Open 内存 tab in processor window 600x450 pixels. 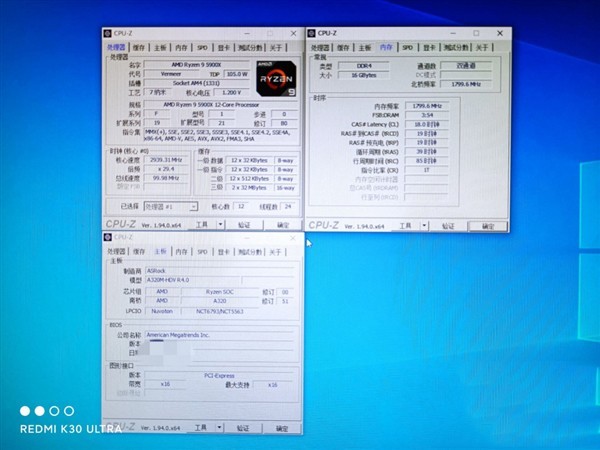181,47
